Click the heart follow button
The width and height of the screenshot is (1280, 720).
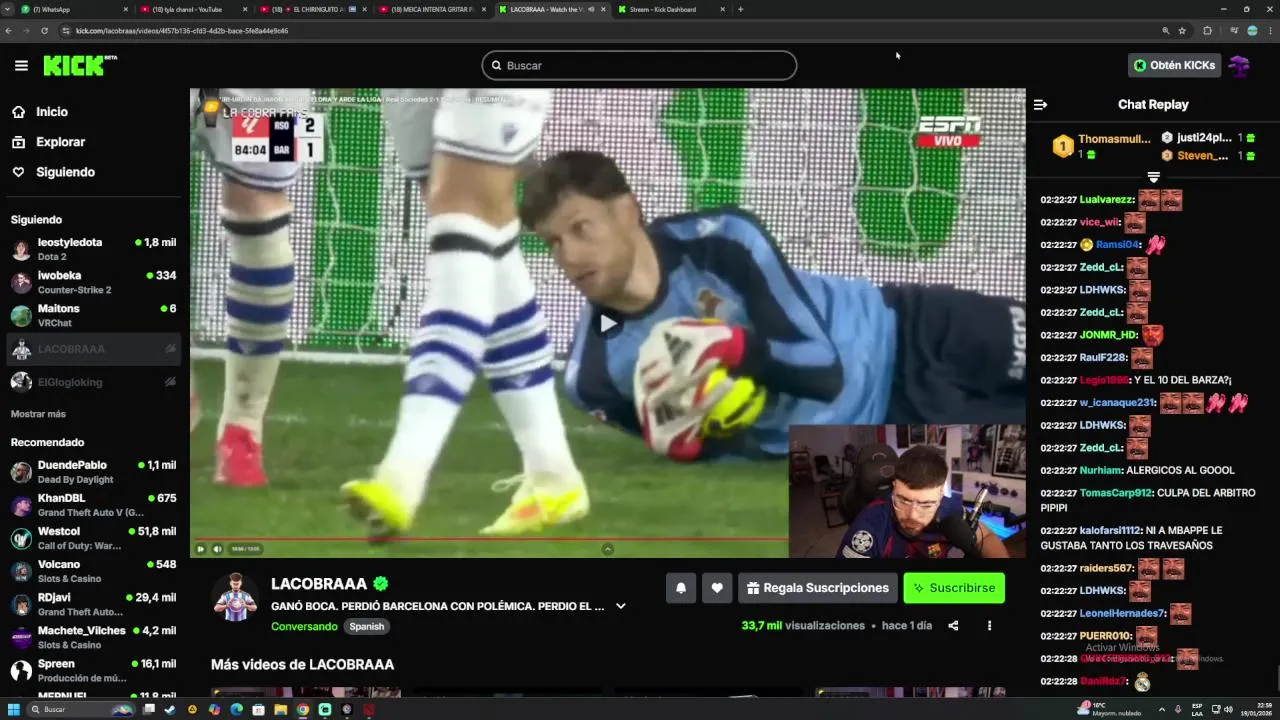tap(717, 588)
